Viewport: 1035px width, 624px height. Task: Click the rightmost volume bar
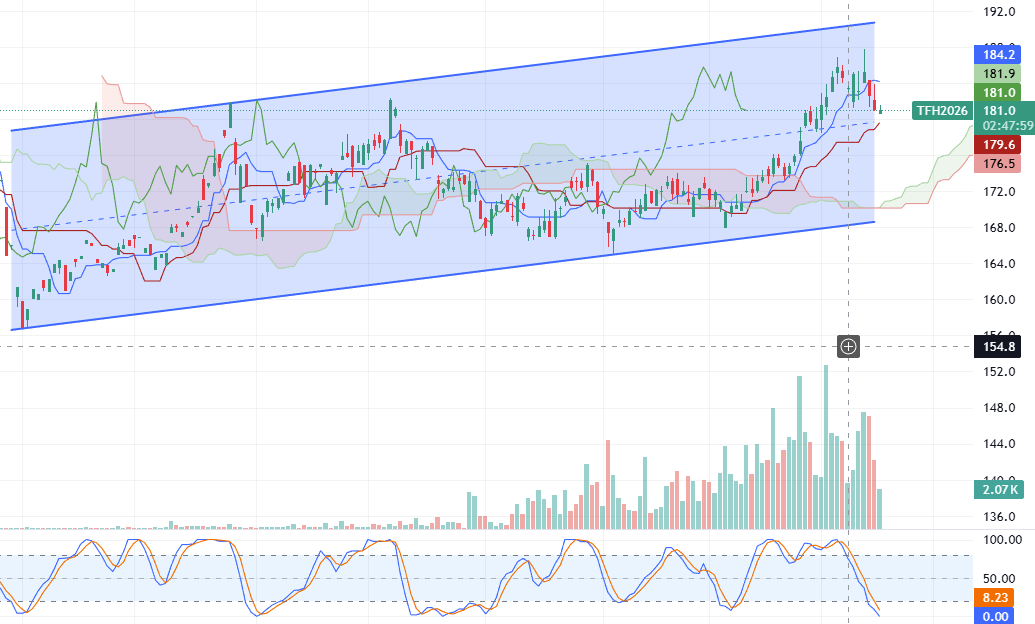click(x=880, y=508)
